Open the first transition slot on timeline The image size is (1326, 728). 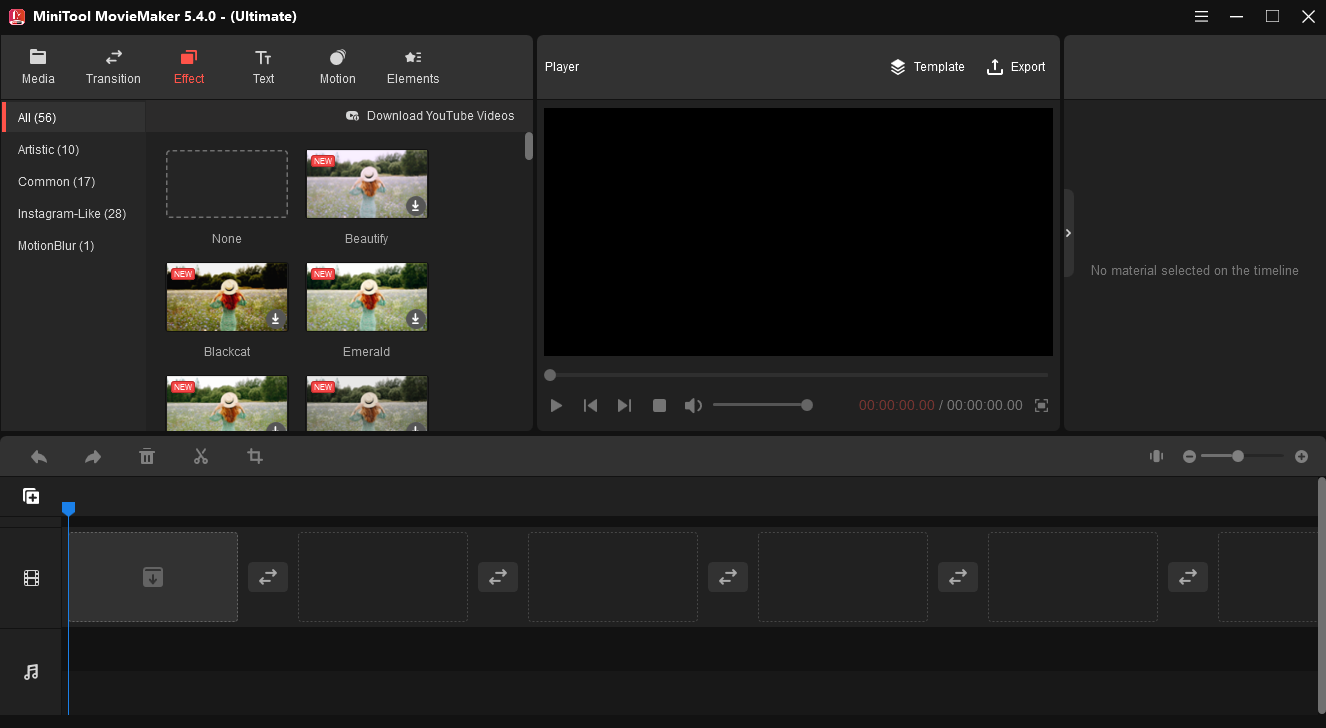[268, 577]
